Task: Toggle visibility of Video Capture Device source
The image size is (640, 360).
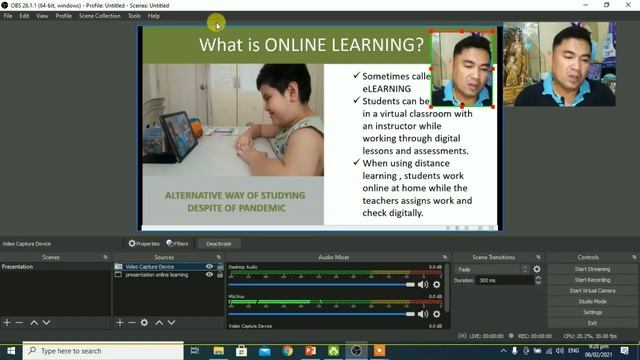Action: (209, 267)
